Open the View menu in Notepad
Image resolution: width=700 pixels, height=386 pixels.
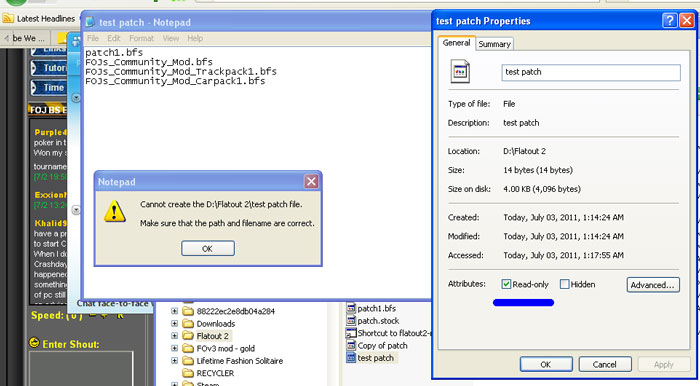click(171, 38)
